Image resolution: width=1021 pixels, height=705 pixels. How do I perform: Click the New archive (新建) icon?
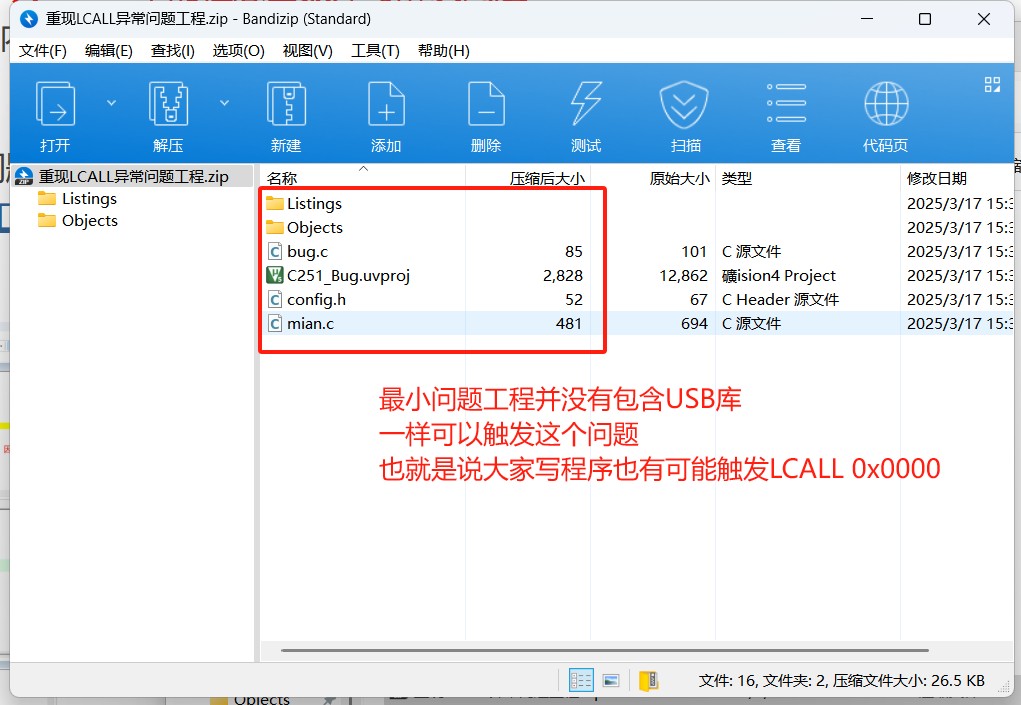tap(287, 104)
